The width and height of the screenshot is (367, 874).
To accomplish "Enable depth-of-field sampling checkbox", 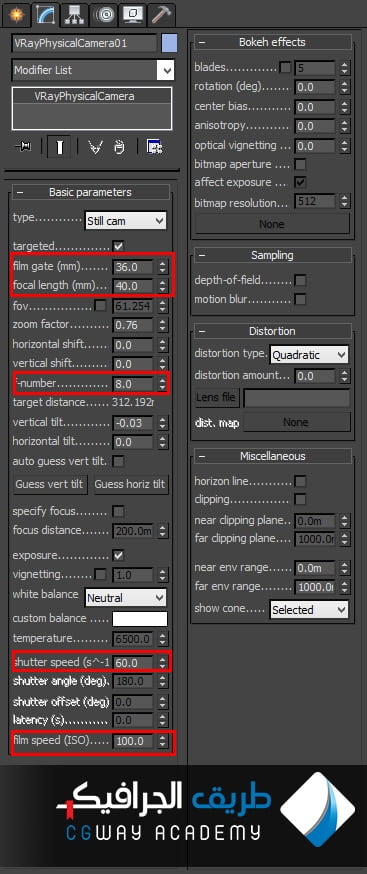I will pyautogui.click(x=300, y=280).
